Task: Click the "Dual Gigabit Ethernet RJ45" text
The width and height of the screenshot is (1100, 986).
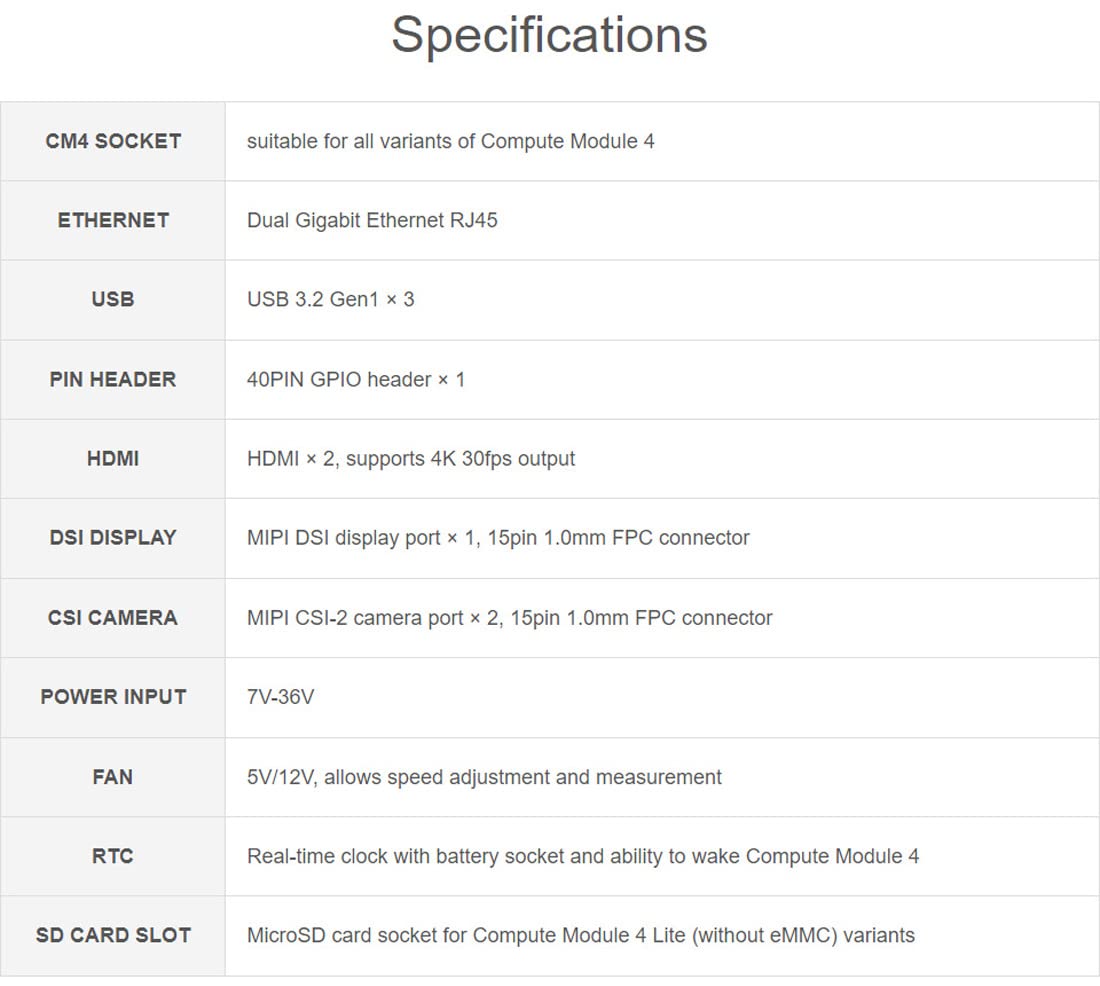Action: (x=372, y=220)
